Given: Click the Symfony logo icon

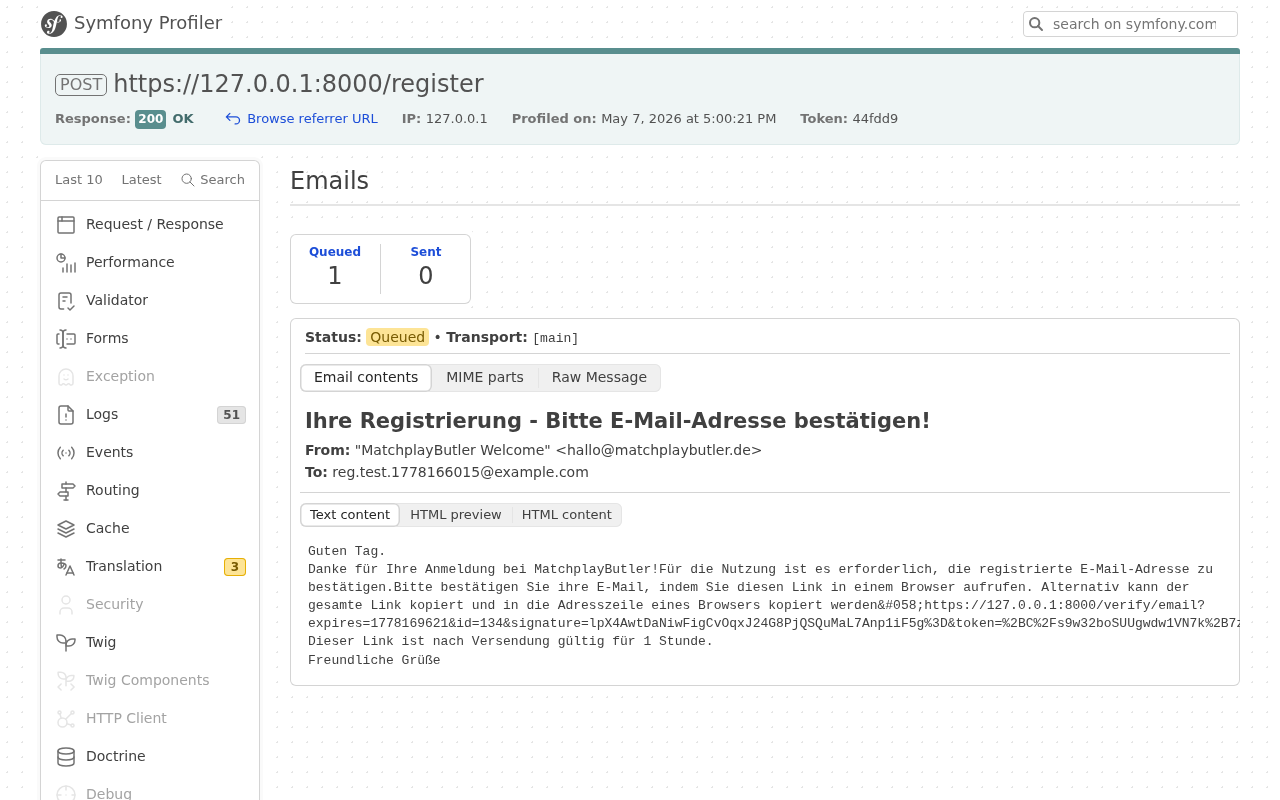Looking at the screenshot, I should point(54,24).
